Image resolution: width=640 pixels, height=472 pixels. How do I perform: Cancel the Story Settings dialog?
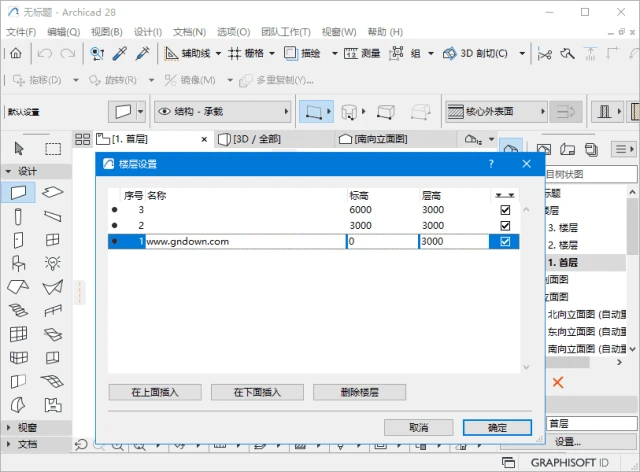point(418,427)
